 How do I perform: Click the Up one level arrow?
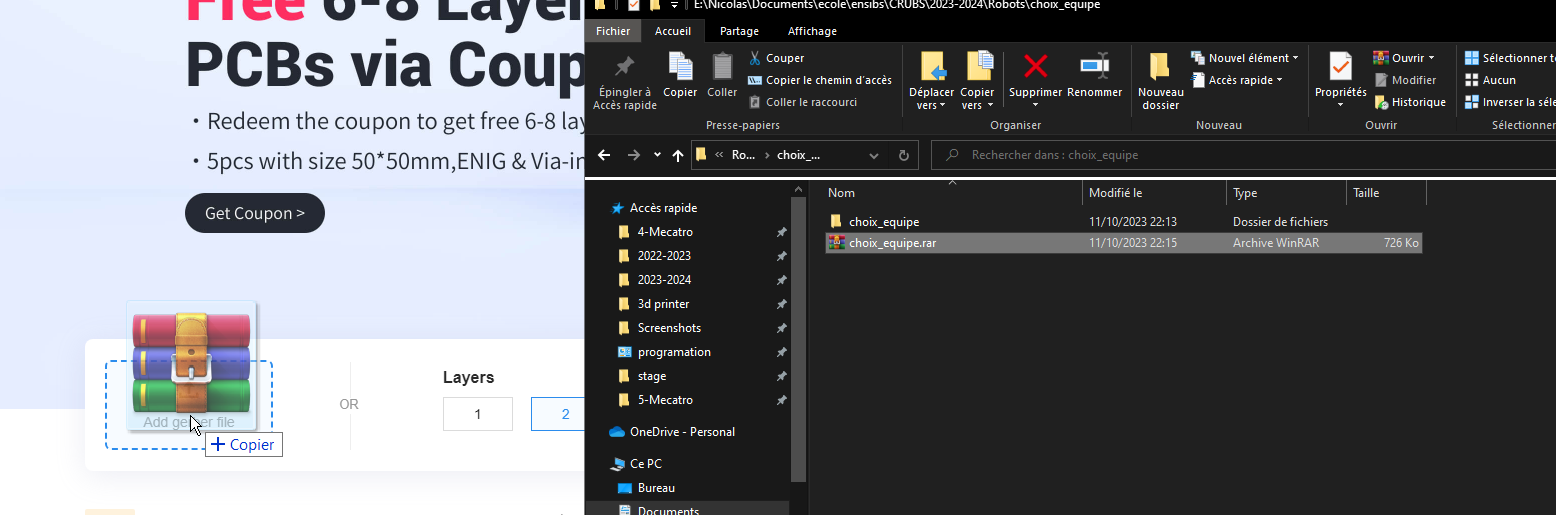click(678, 155)
